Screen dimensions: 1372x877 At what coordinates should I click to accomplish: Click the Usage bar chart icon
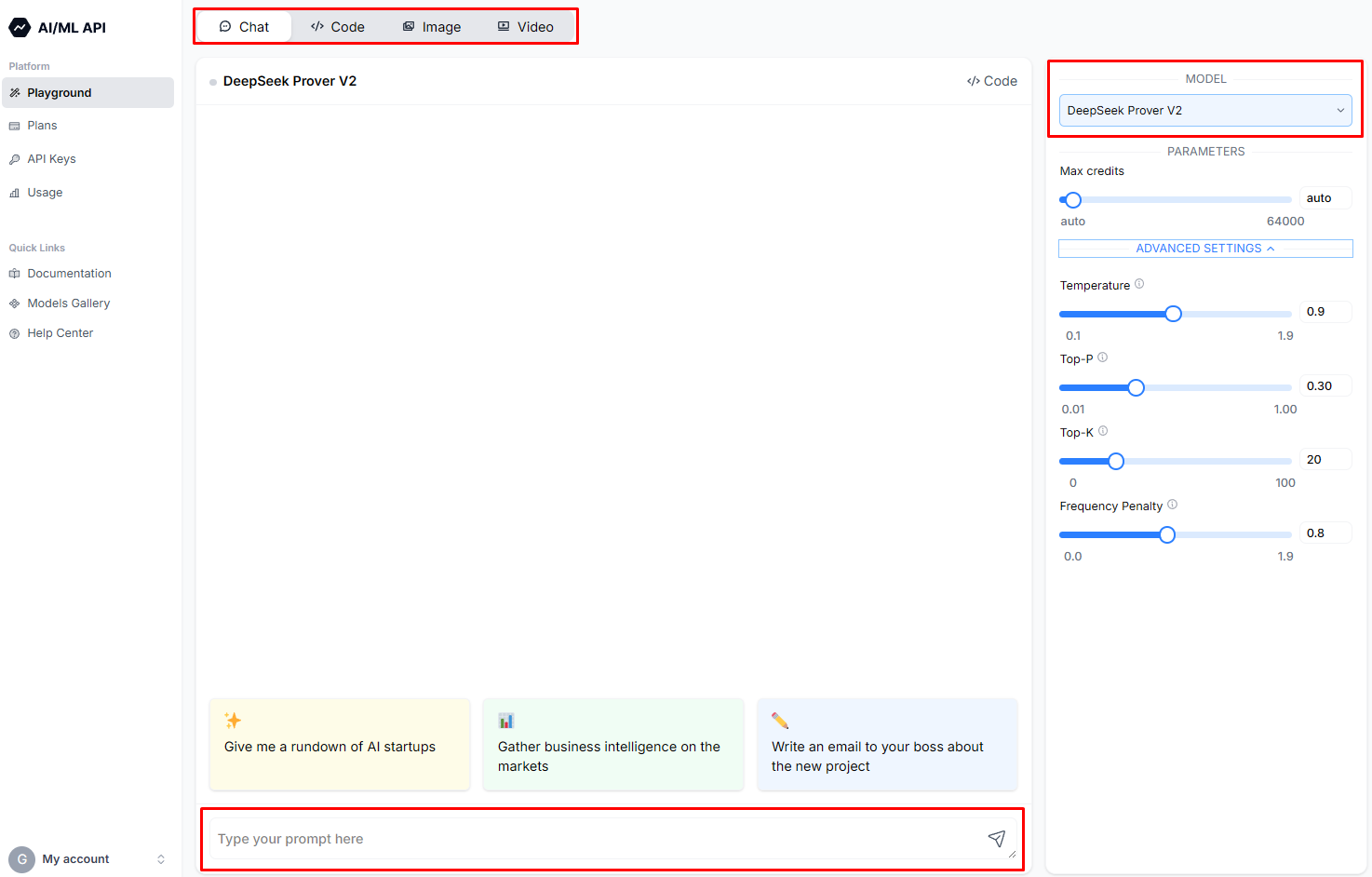[x=15, y=193]
